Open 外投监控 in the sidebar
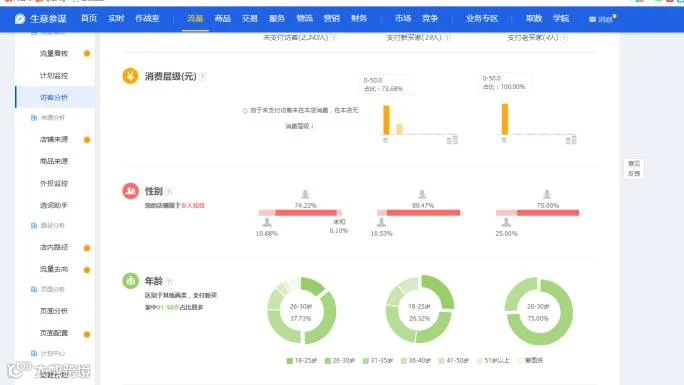Viewport: 684px width, 385px height. [54, 183]
